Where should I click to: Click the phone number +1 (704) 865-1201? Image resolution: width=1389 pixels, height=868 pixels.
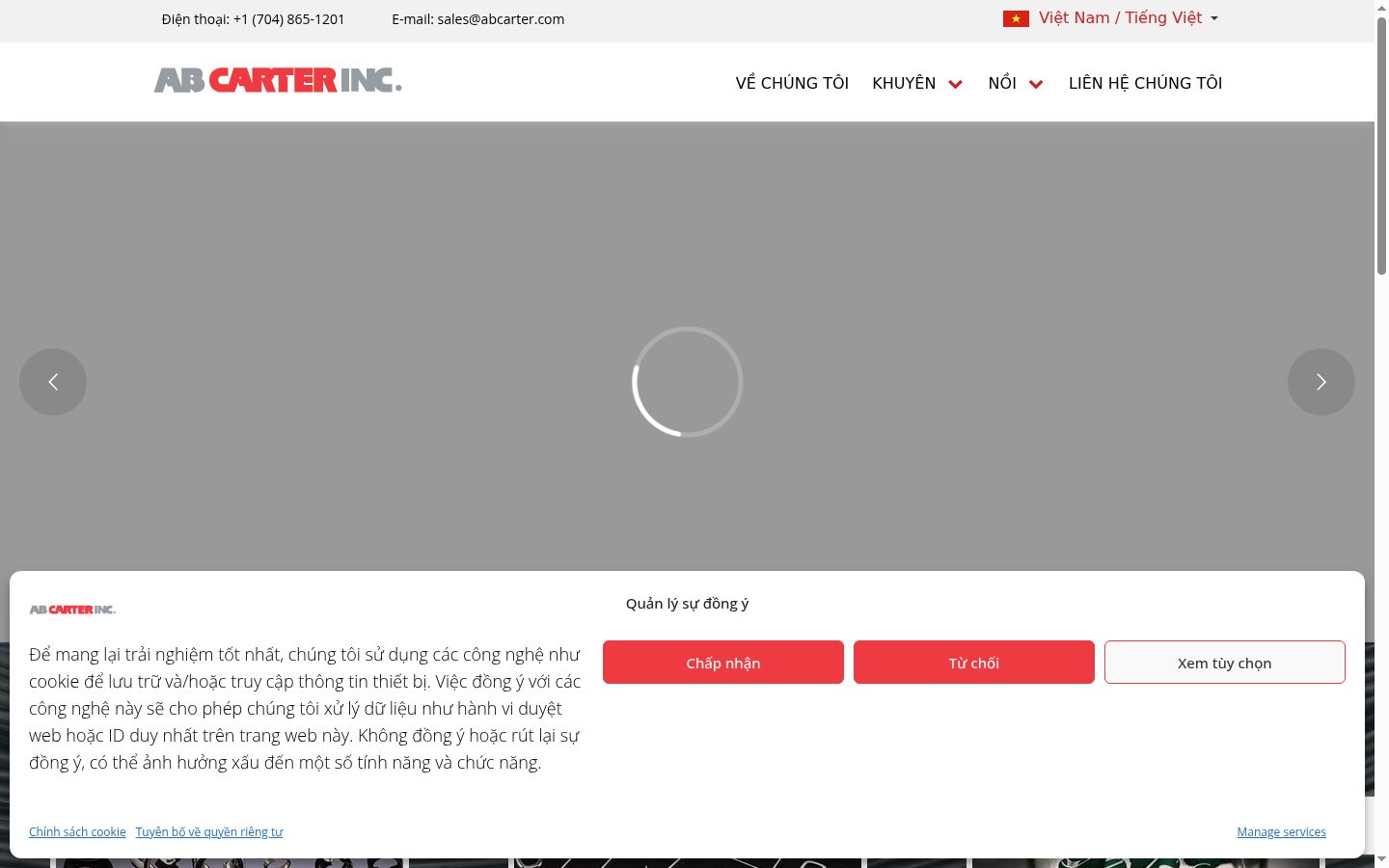point(288,19)
